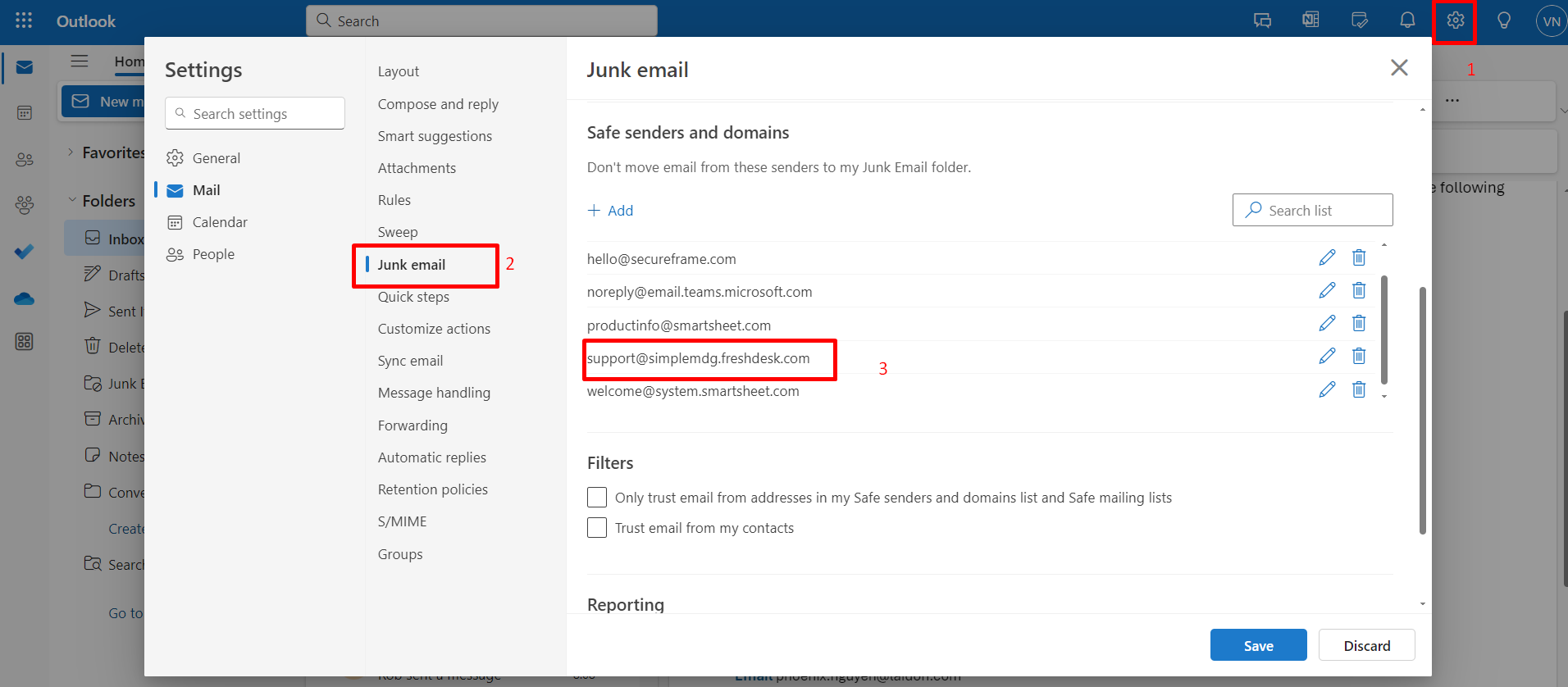
Task: Click safe senders list scroll-down arrow
Action: click(1384, 396)
